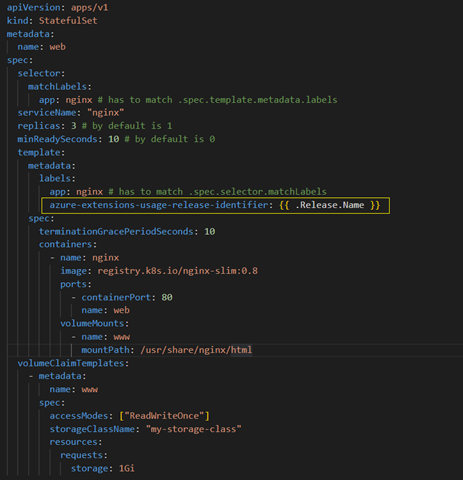Click '- name: www' under volumeMounts
463x480 pixels.
click(x=100, y=337)
